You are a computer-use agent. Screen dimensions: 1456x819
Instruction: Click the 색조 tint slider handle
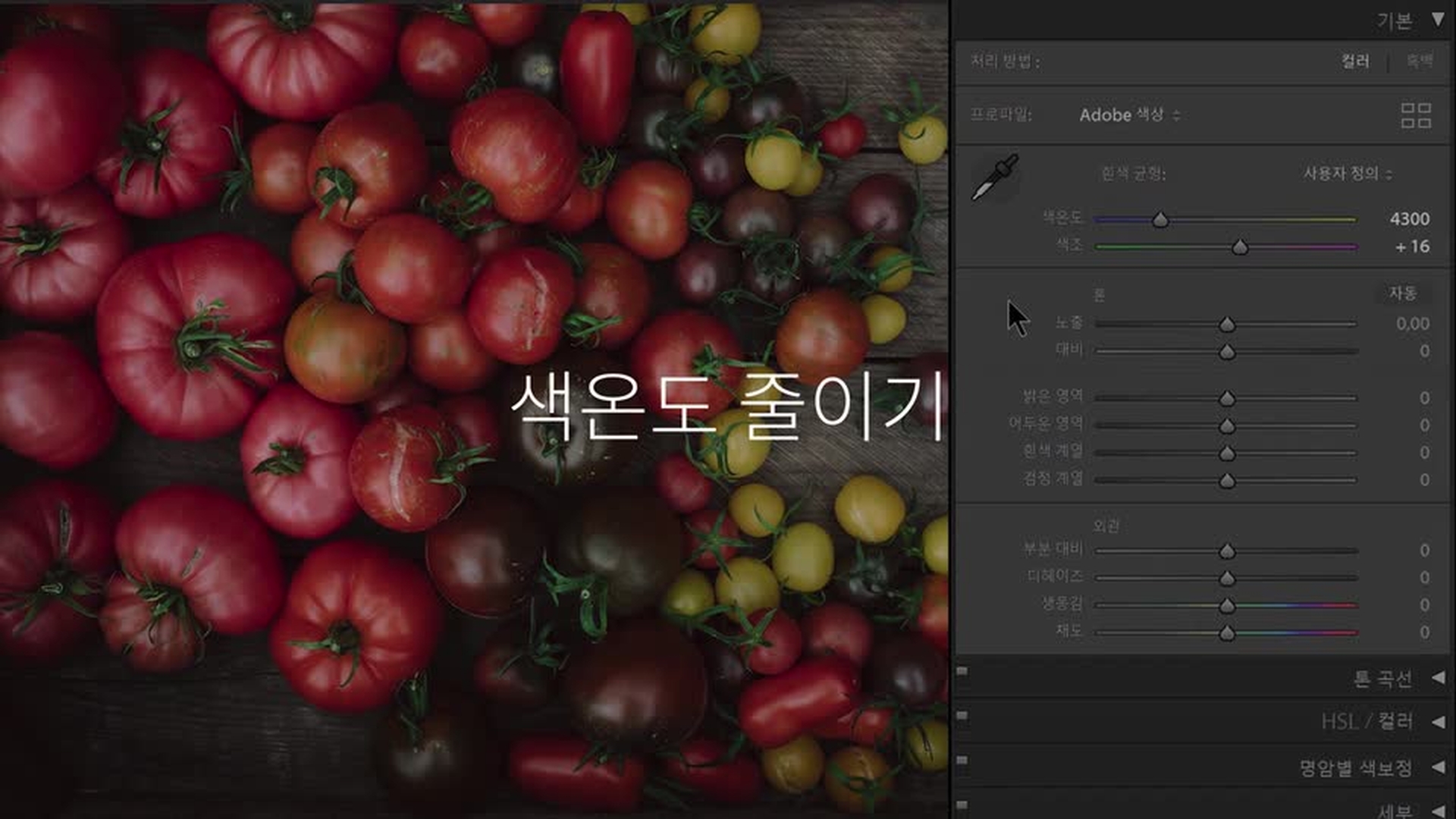pyautogui.click(x=1240, y=248)
